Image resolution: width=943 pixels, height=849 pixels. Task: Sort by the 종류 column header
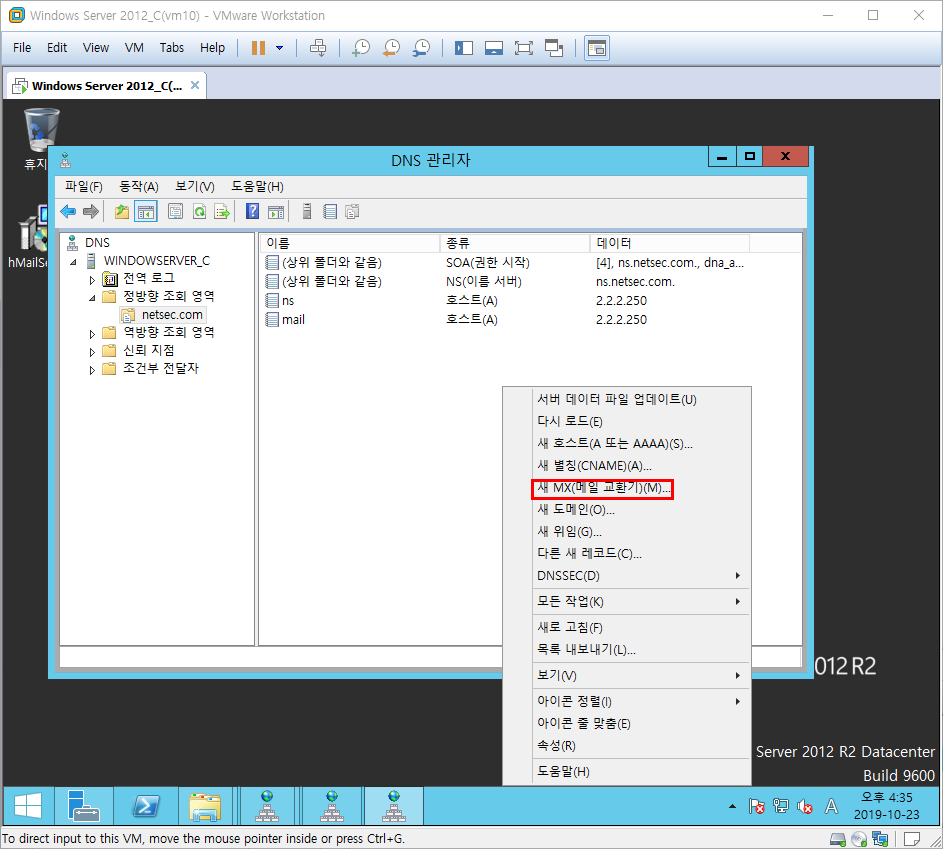click(515, 243)
